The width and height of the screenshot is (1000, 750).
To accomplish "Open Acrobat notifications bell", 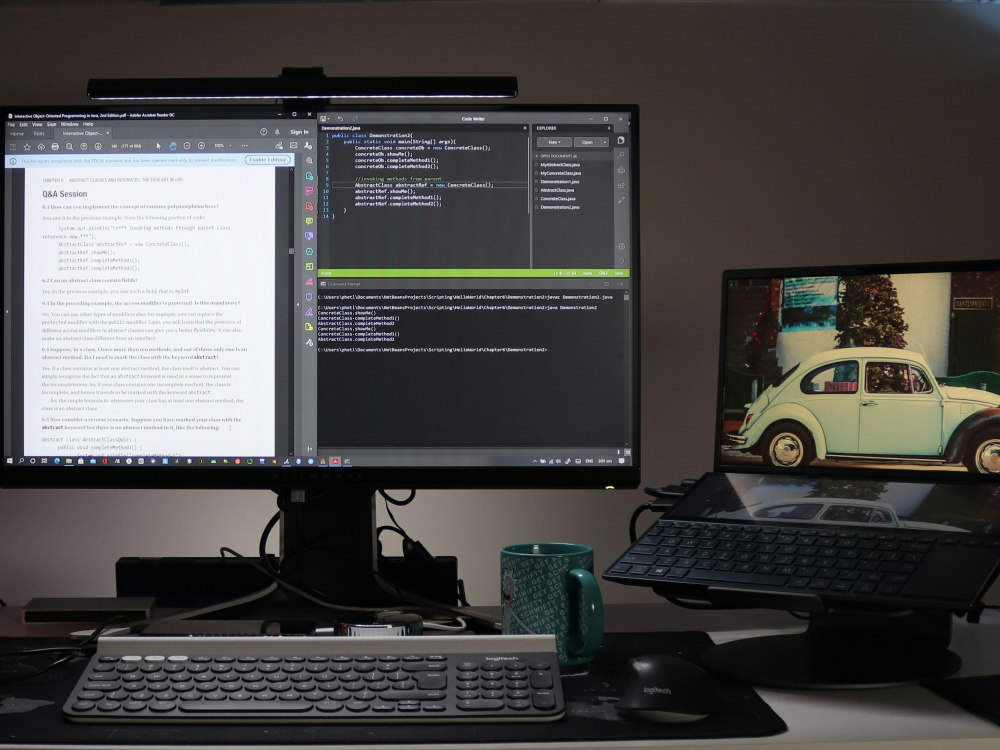I will pos(277,131).
